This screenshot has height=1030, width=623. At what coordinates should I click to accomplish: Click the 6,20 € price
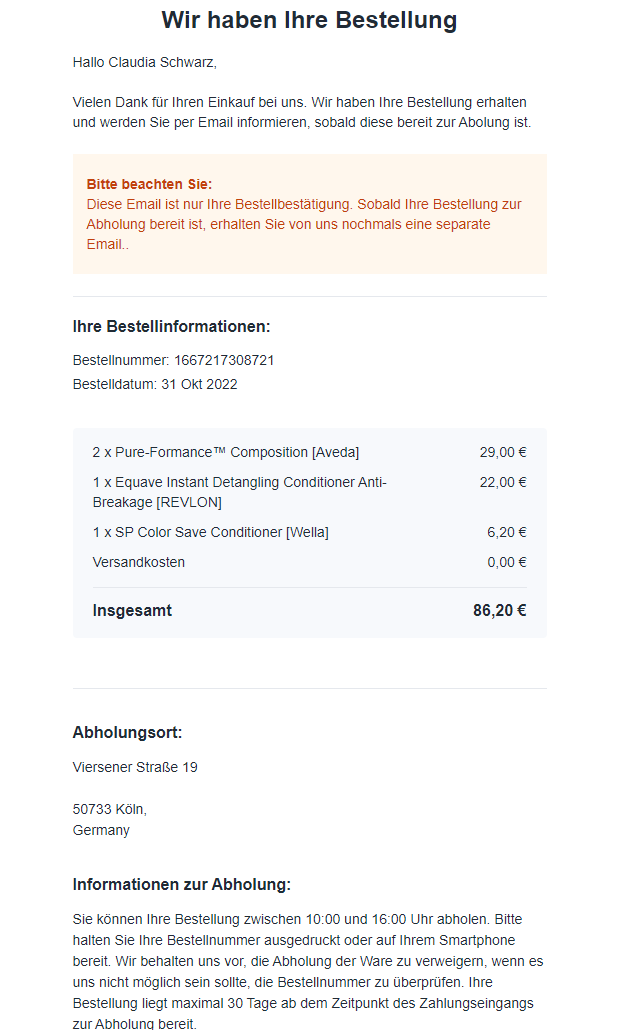point(507,532)
